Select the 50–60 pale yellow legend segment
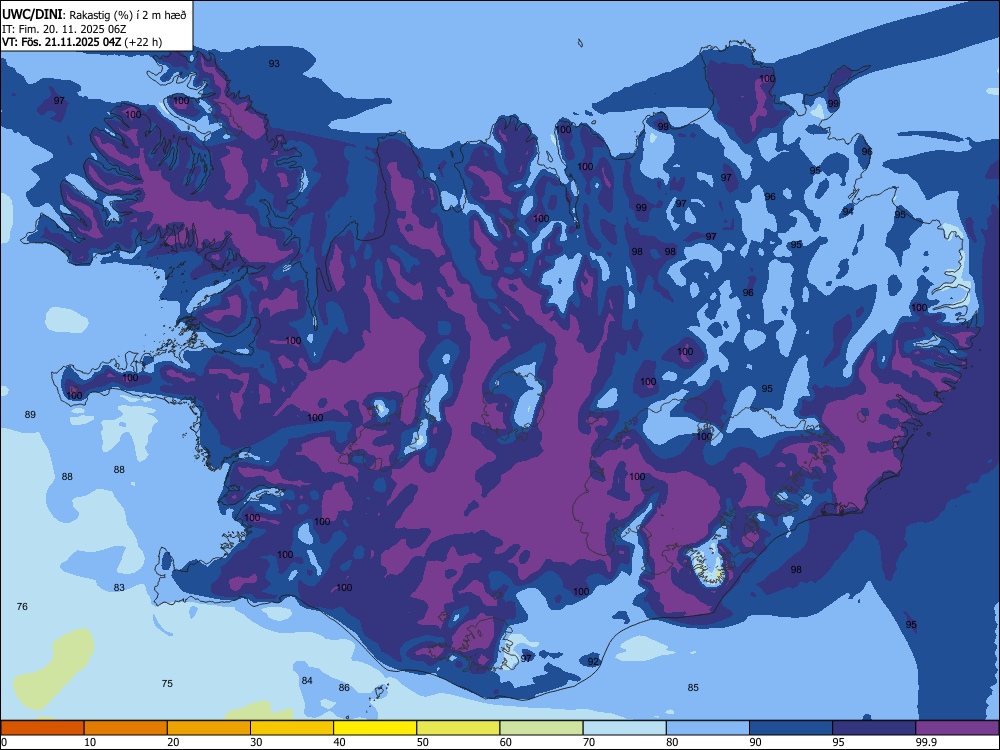The width and height of the screenshot is (1000, 750). (458, 728)
